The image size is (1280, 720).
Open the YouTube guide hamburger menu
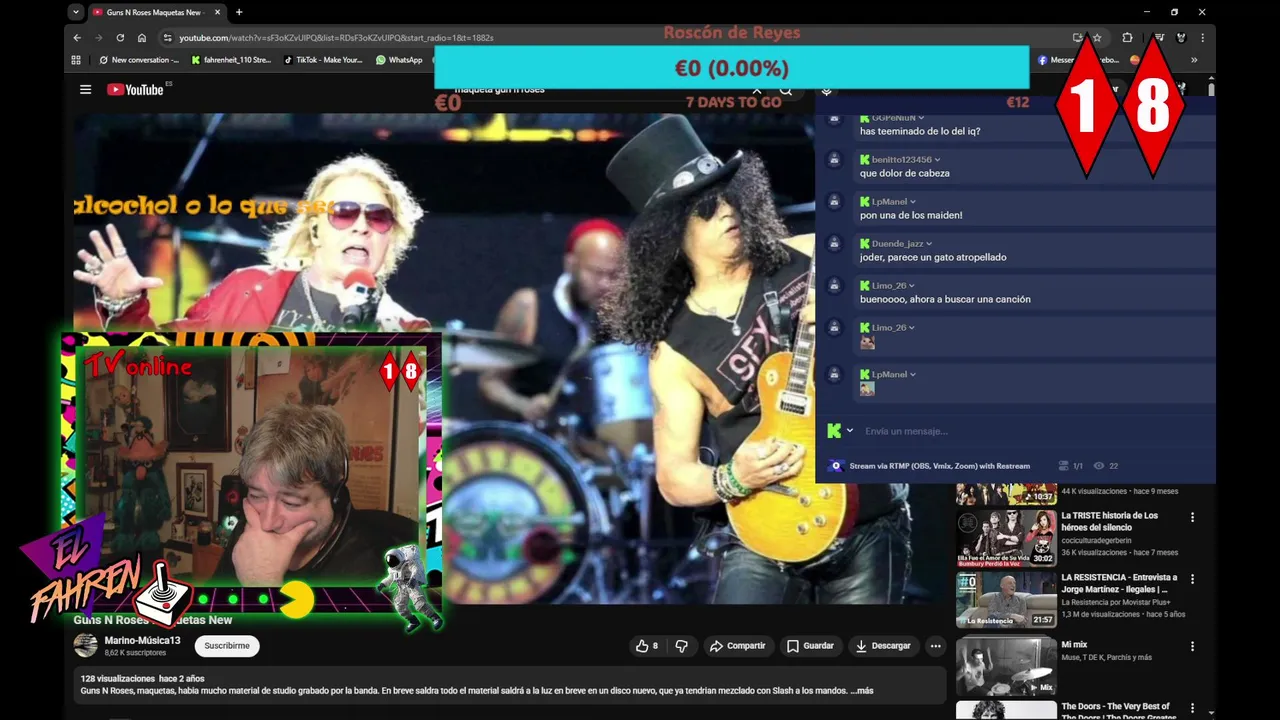(x=85, y=89)
